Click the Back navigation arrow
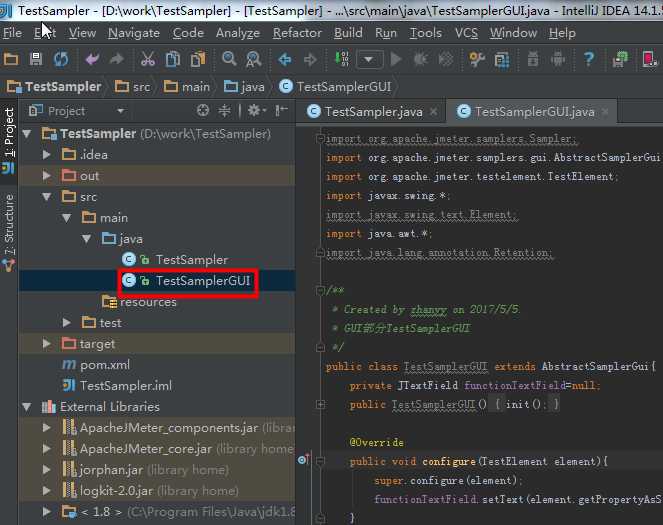663x525 pixels. tap(285, 59)
